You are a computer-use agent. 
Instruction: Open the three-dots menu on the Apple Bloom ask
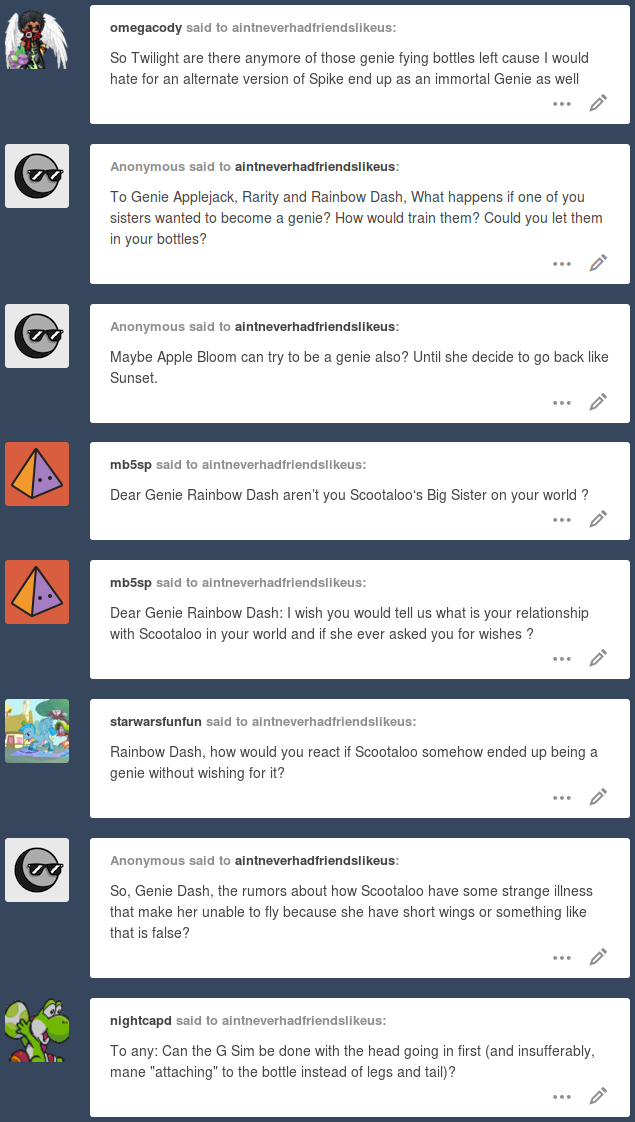coord(562,403)
